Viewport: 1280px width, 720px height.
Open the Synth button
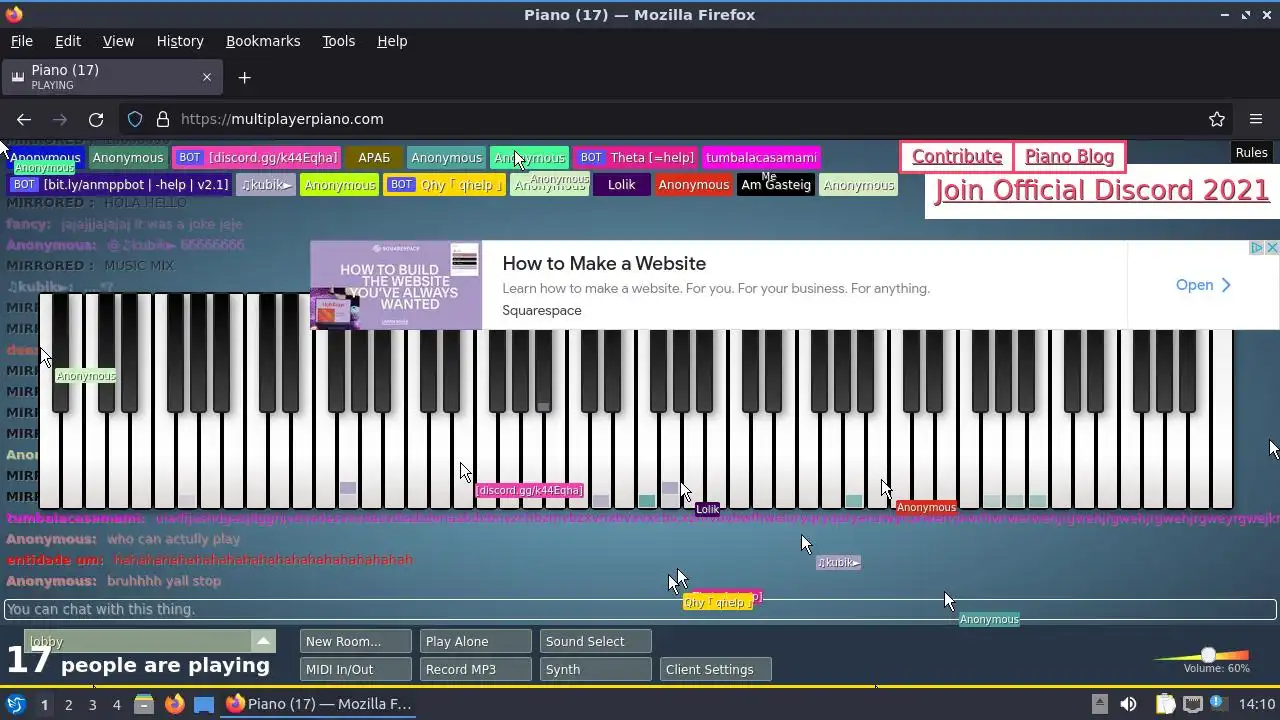595,670
